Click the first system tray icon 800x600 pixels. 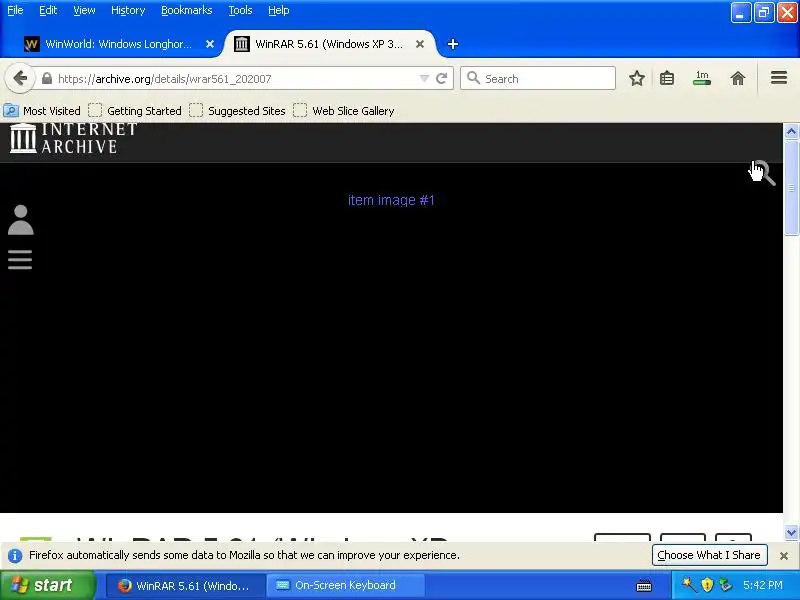click(x=689, y=585)
